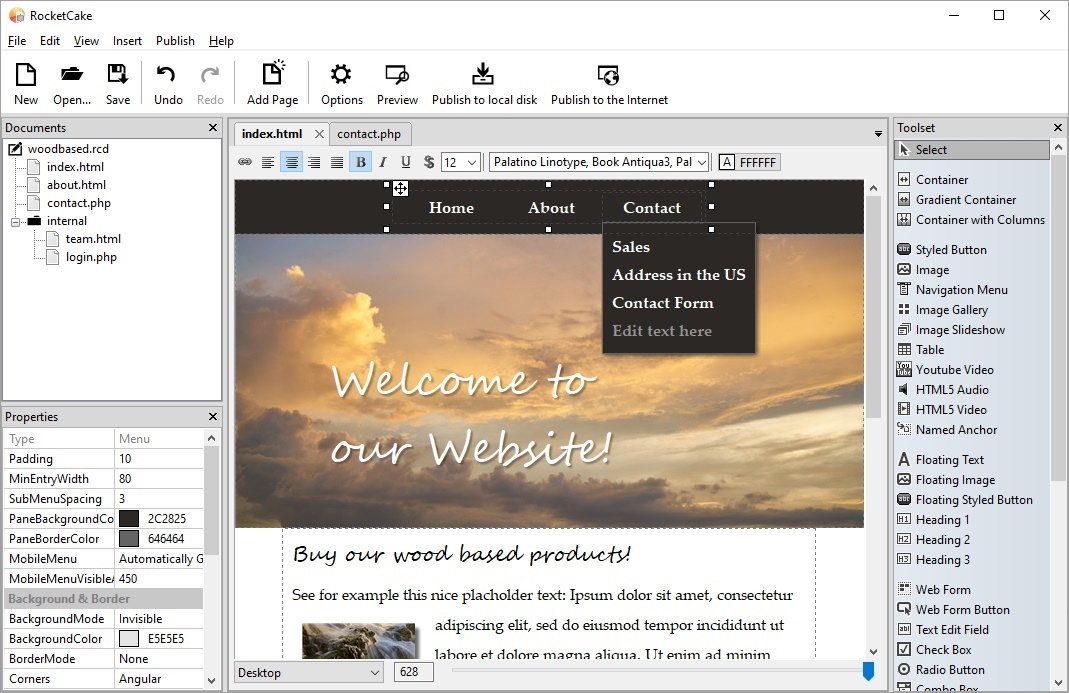Toggle bold formatting off

point(360,161)
